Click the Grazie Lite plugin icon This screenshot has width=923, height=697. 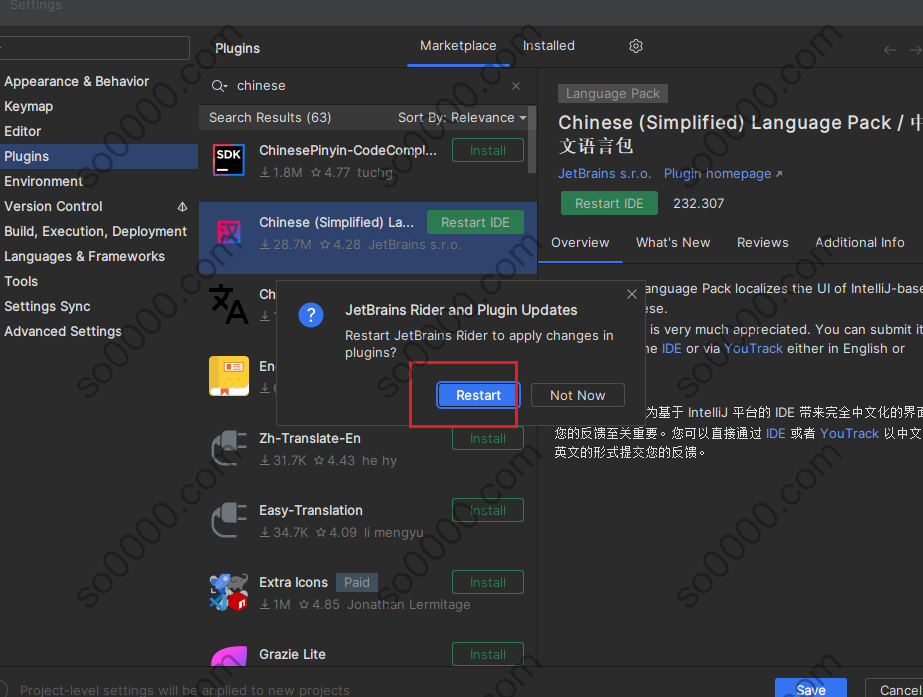point(229,656)
